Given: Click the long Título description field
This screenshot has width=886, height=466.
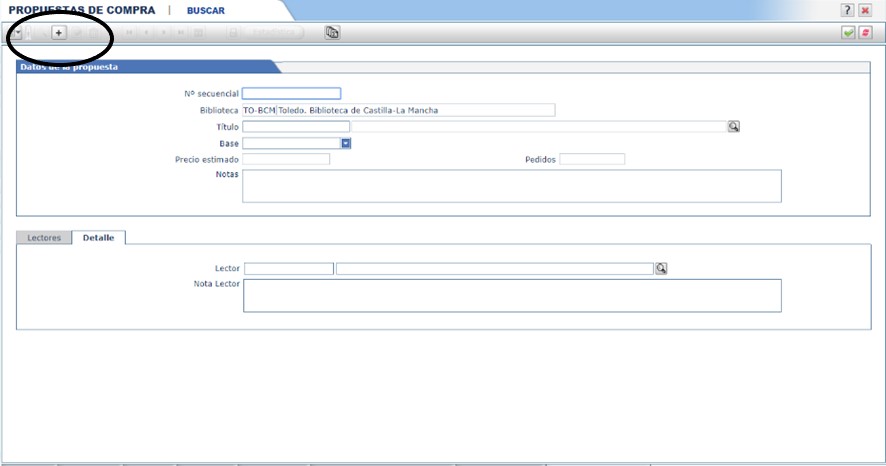Looking at the screenshot, I should (538, 127).
